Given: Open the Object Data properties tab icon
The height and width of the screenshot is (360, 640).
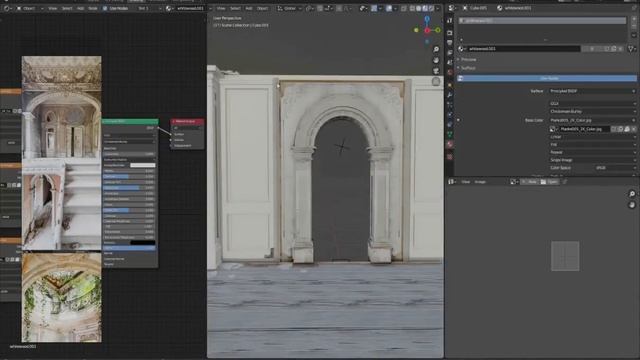Looking at the screenshot, I should (450, 134).
